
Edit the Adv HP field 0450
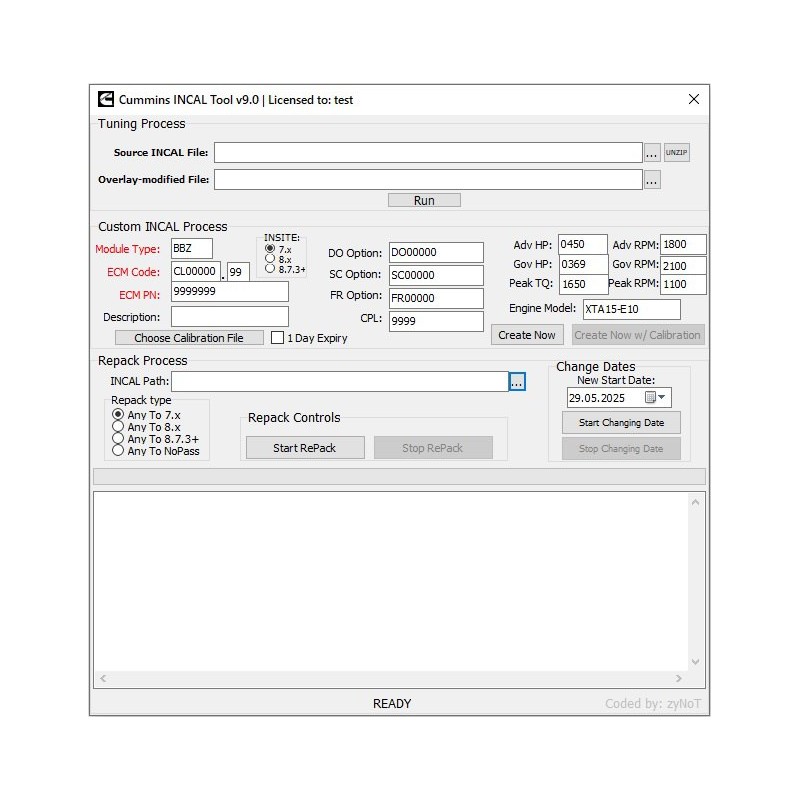tap(583, 244)
